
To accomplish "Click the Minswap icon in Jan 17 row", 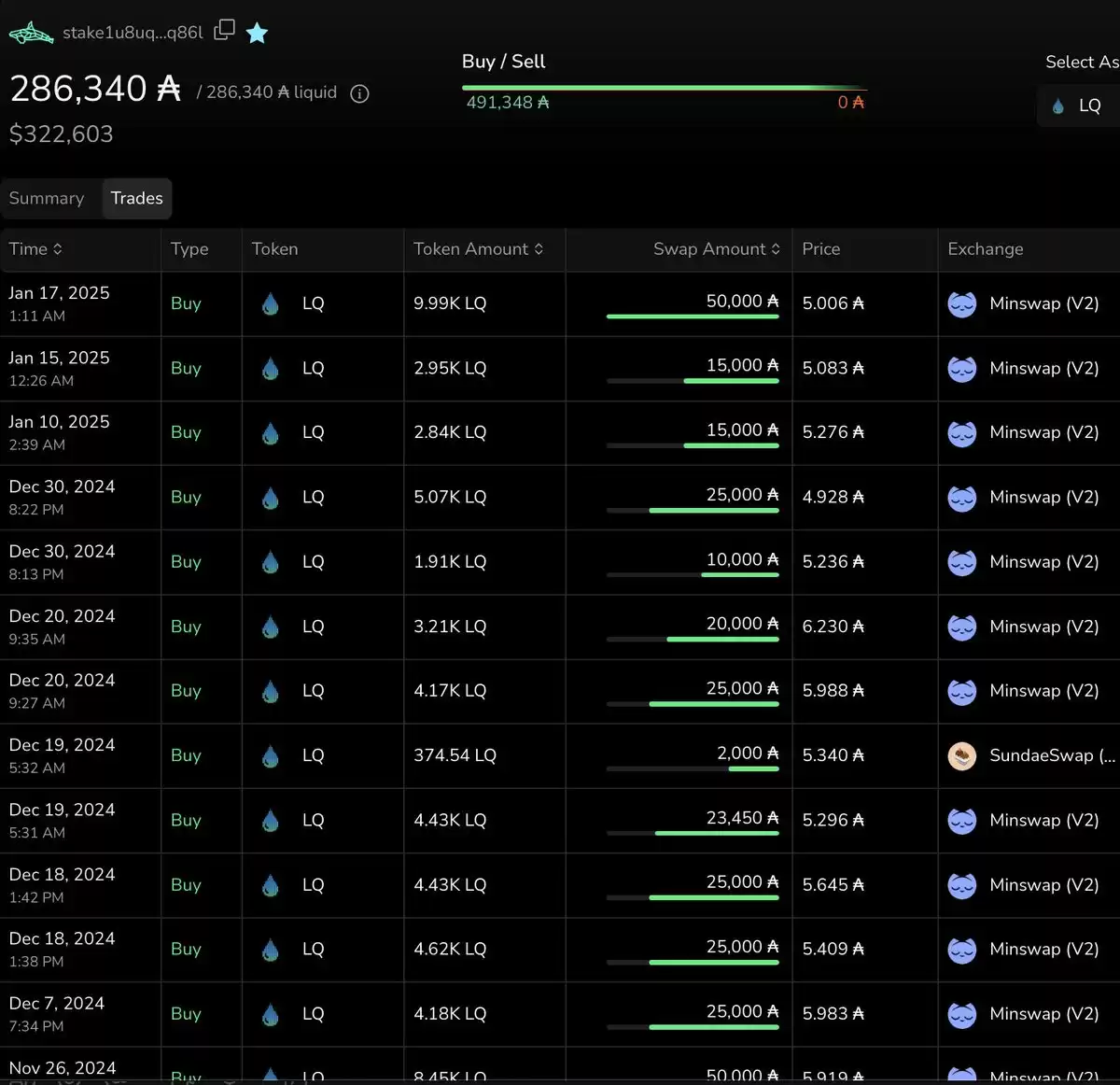I will pos(962,304).
